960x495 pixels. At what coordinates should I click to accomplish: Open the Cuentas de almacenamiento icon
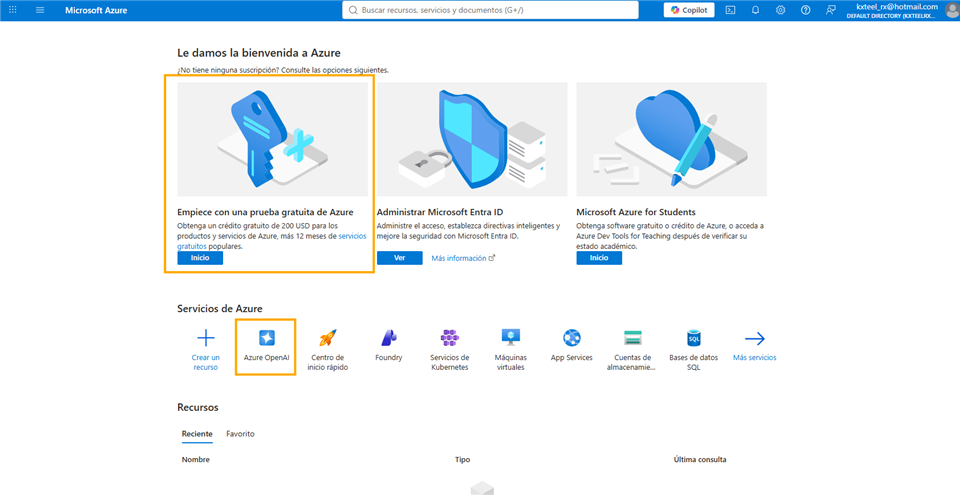point(632,338)
